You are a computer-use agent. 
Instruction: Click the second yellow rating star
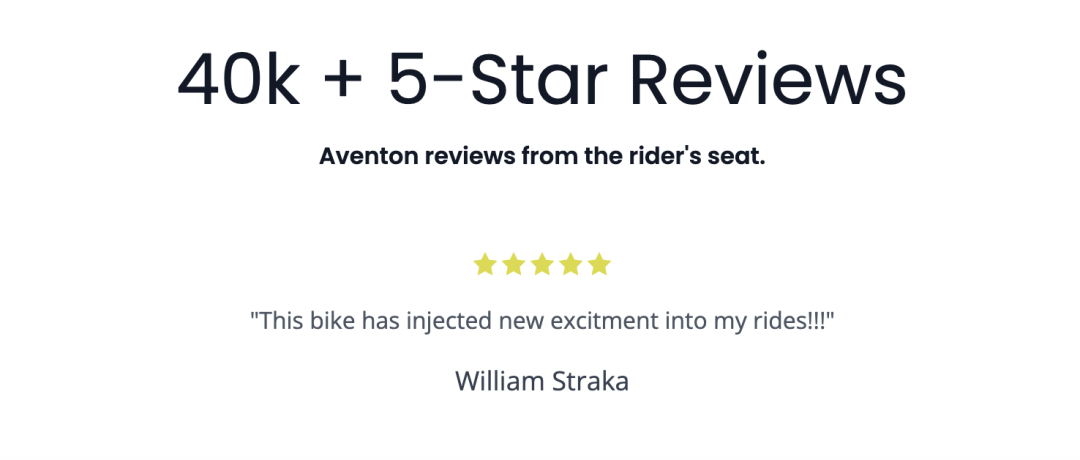(x=514, y=264)
